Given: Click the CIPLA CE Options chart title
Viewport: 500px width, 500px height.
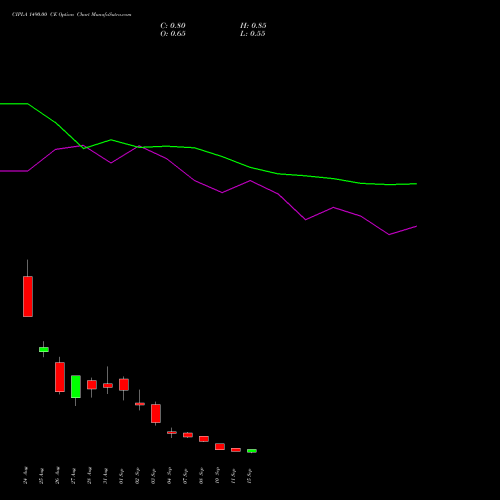Looking at the screenshot, I should pyautogui.click(x=72, y=15).
